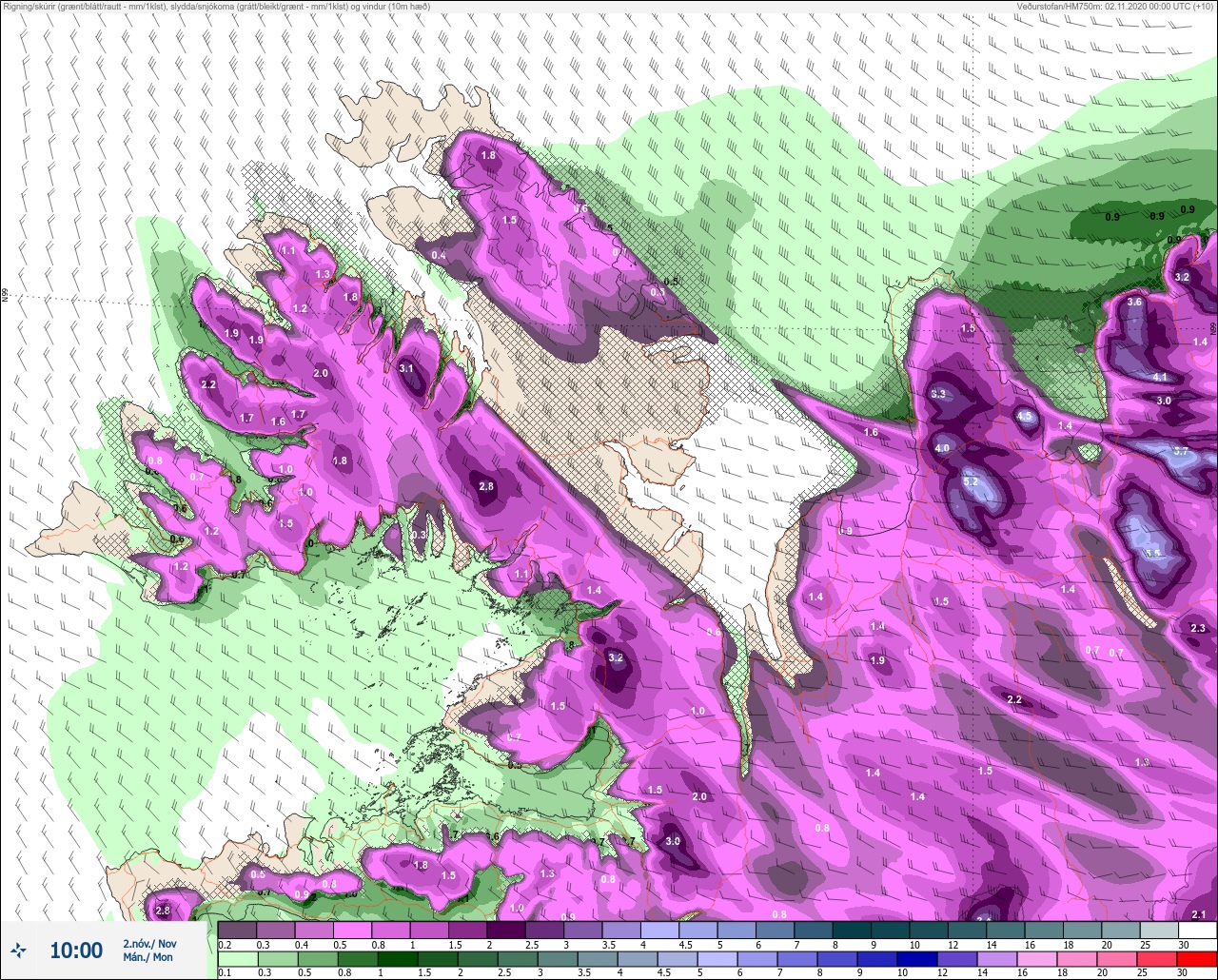Click the 4.1 precipitation value on the map
The width and height of the screenshot is (1218, 980).
(1159, 378)
